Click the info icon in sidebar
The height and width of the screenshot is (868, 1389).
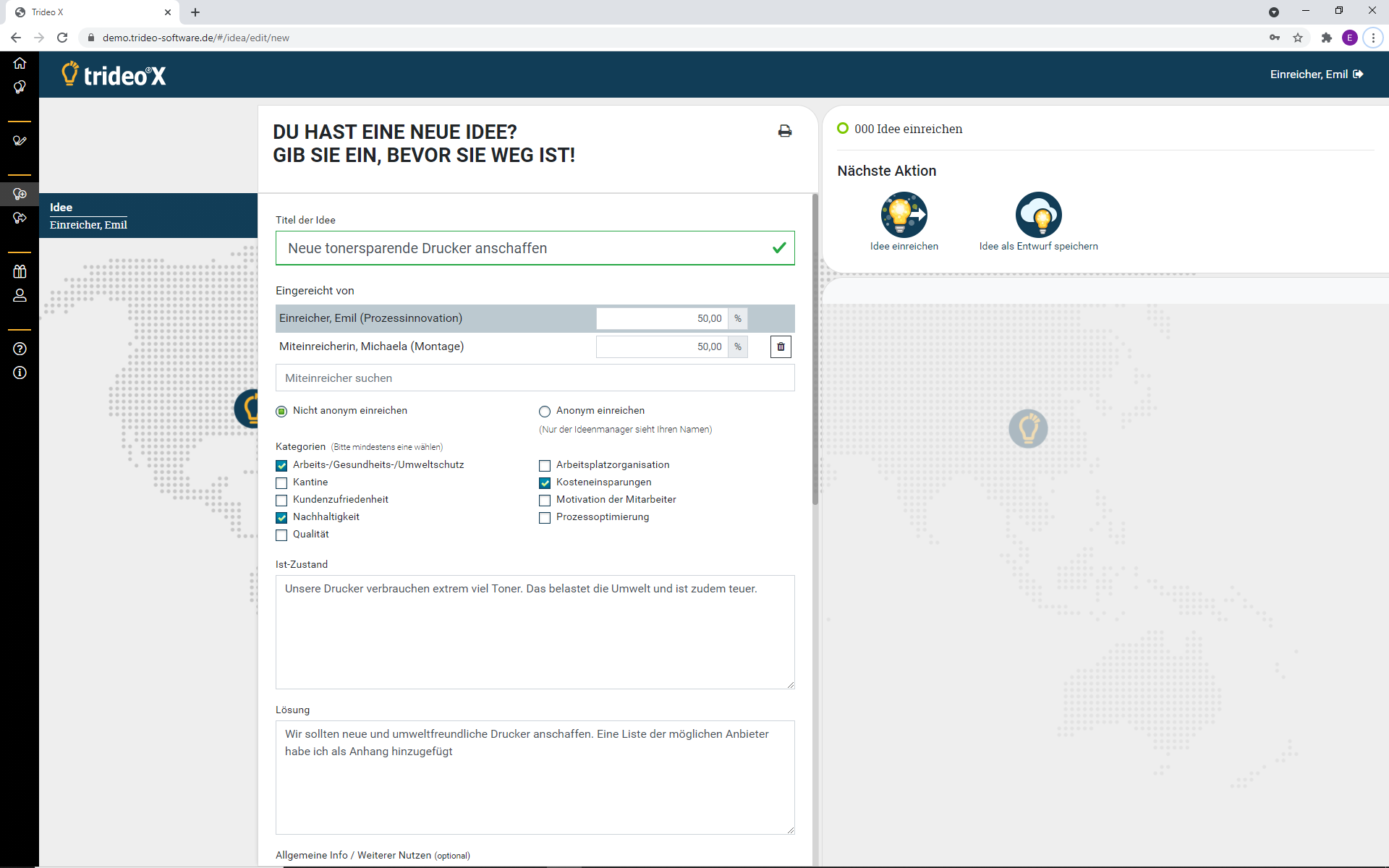20,373
